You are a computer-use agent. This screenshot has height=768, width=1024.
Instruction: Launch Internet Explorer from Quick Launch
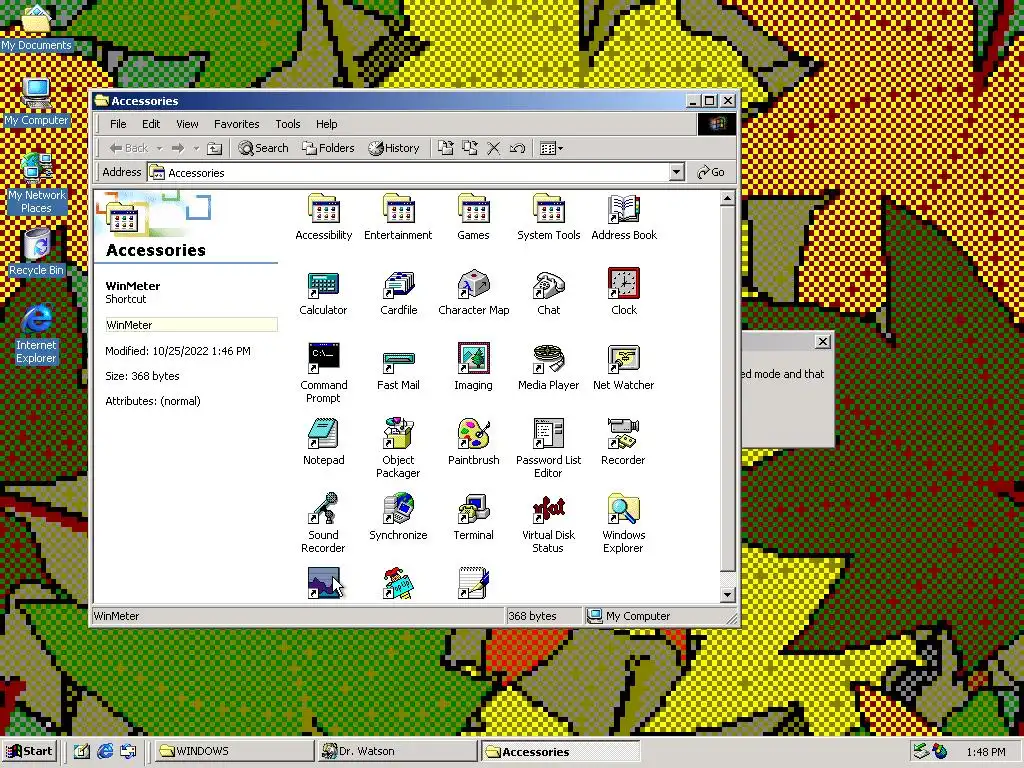point(105,751)
